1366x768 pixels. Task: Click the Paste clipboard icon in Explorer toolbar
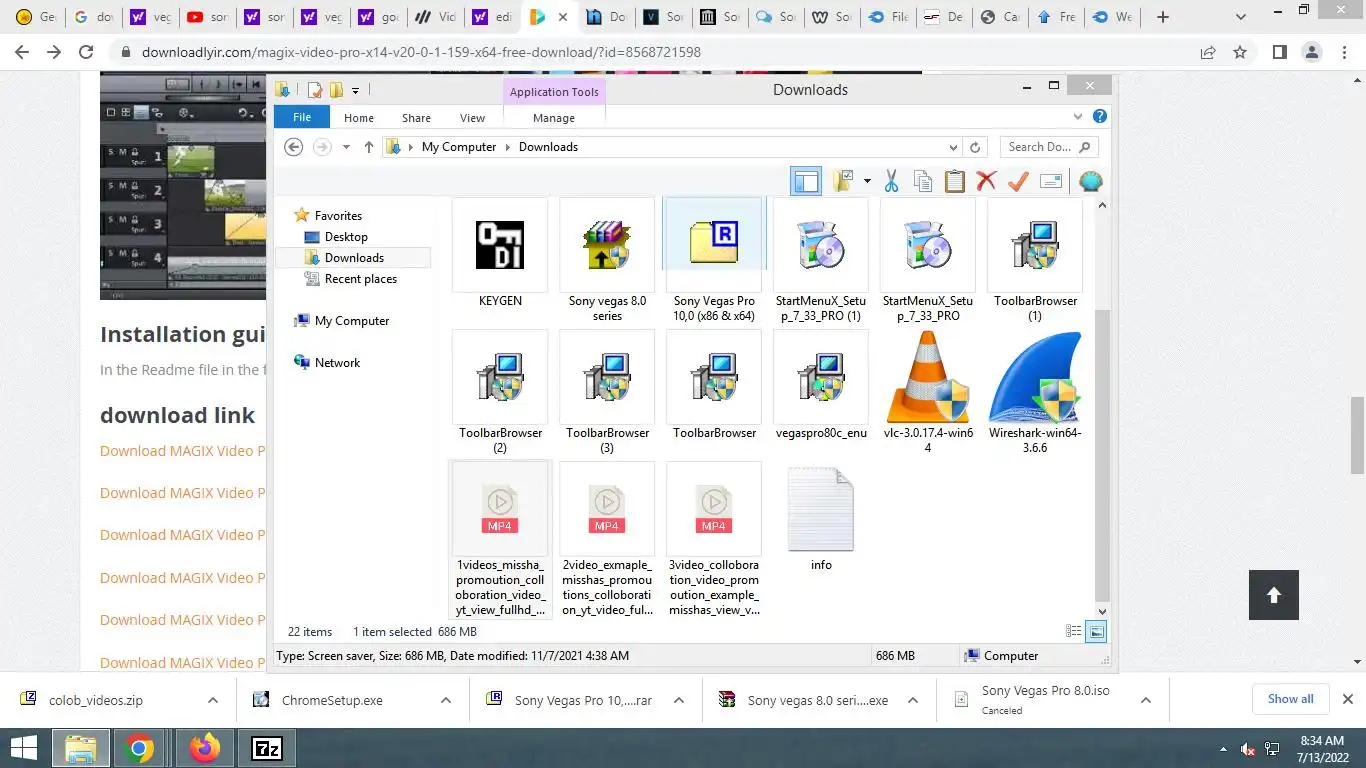pyautogui.click(x=955, y=181)
